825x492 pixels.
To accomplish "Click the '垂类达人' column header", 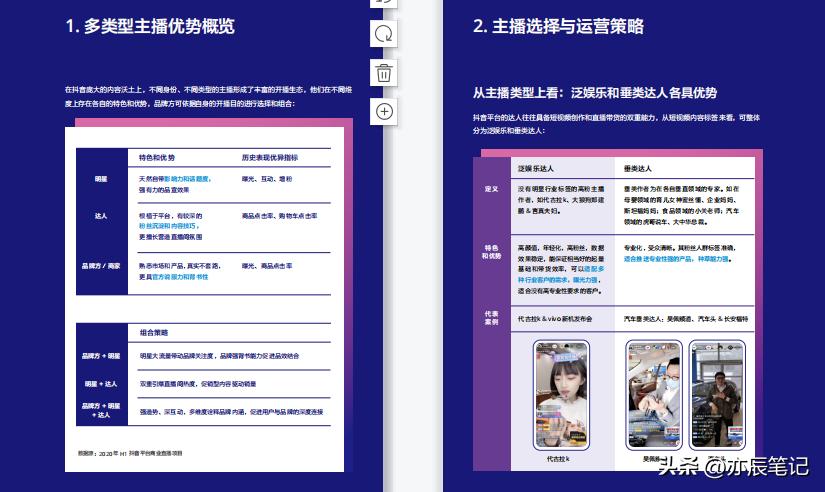I will pos(638,168).
